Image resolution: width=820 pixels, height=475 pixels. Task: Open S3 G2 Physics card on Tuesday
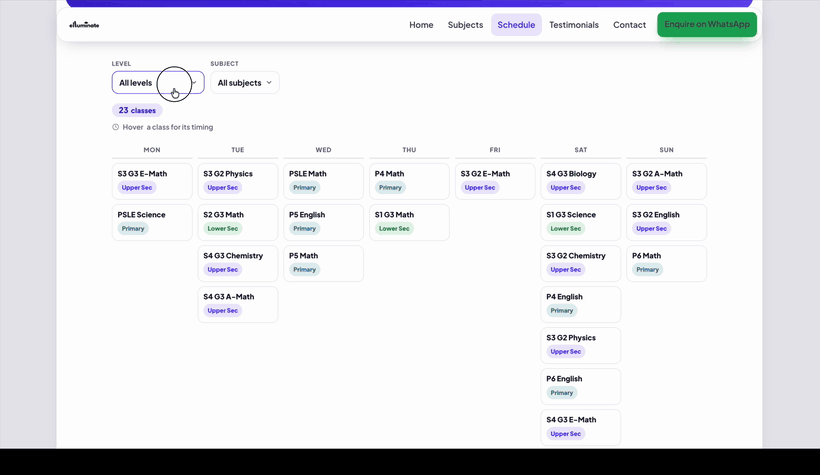[238, 181]
